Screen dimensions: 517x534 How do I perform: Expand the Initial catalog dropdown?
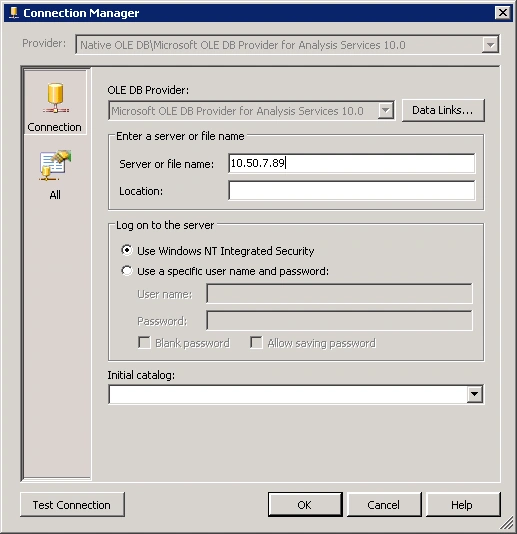475,394
